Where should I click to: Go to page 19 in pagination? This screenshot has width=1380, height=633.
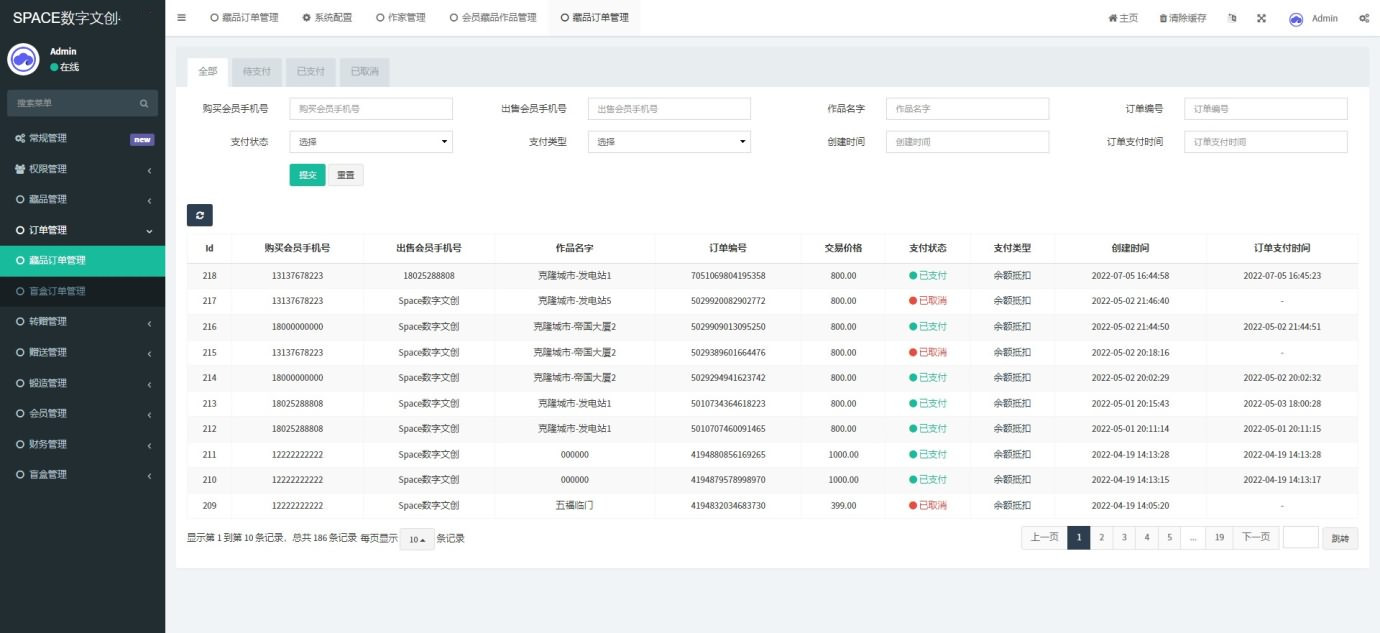pyautogui.click(x=1219, y=537)
